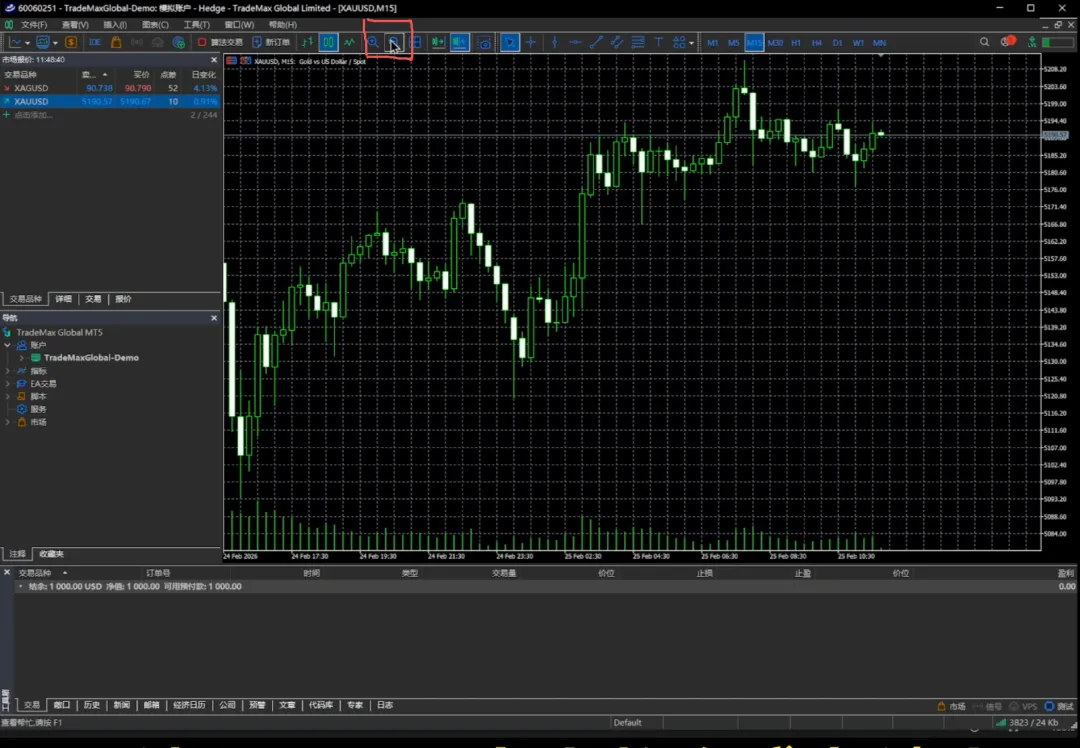The width and height of the screenshot is (1080, 748).
Task: Select the crosshair tool
Action: tap(531, 43)
